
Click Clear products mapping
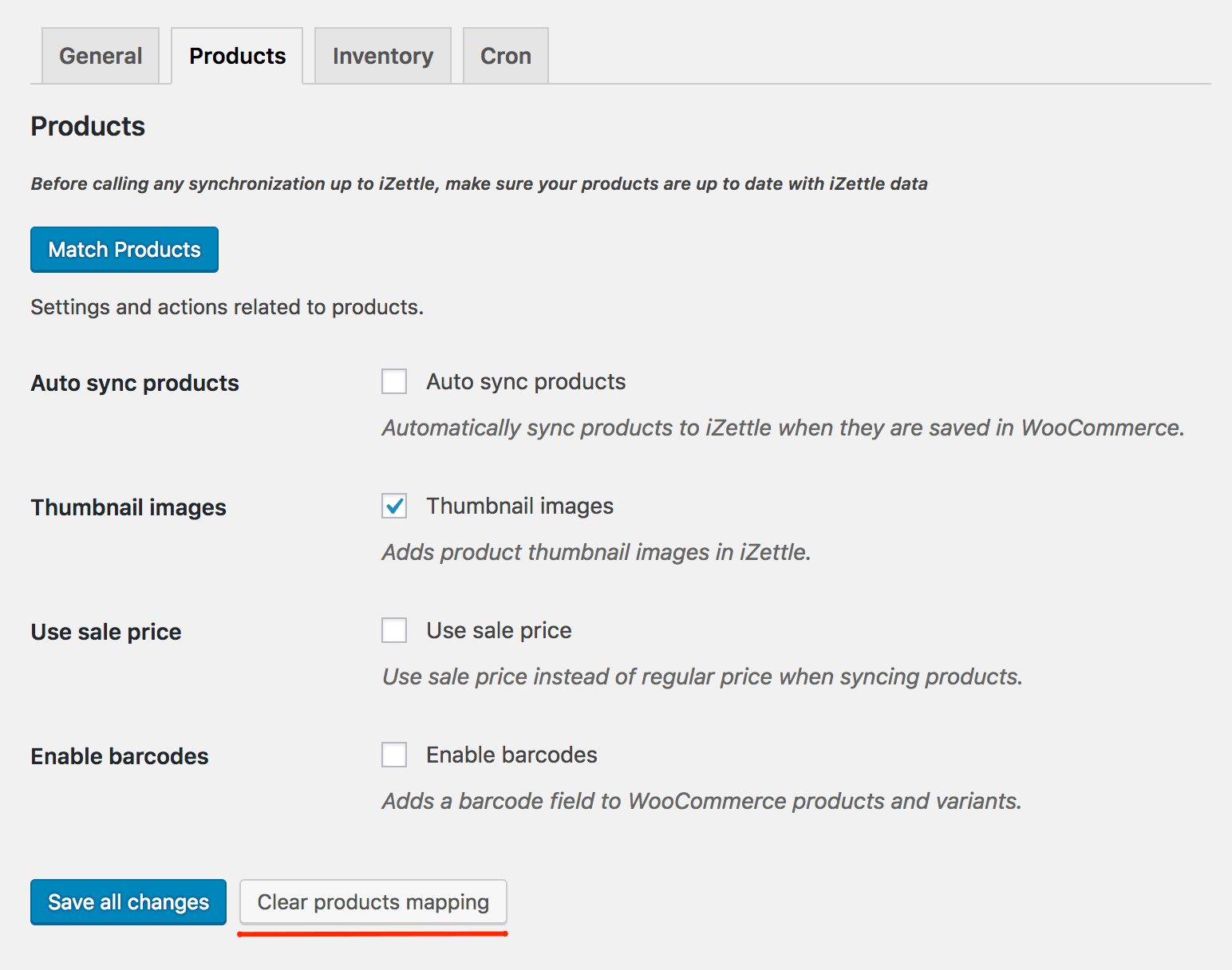click(x=373, y=901)
